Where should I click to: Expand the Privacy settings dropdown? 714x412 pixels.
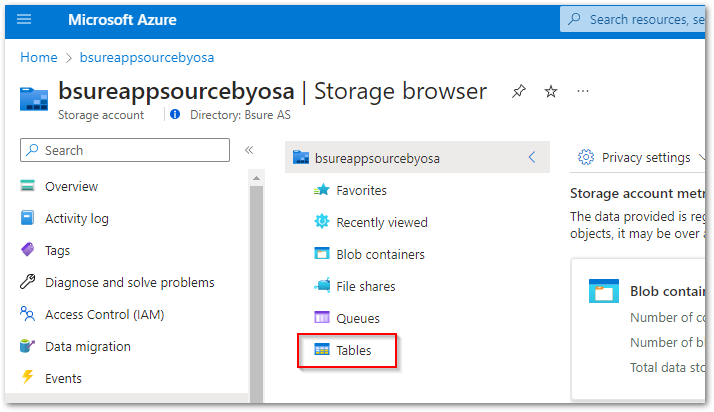(701, 158)
